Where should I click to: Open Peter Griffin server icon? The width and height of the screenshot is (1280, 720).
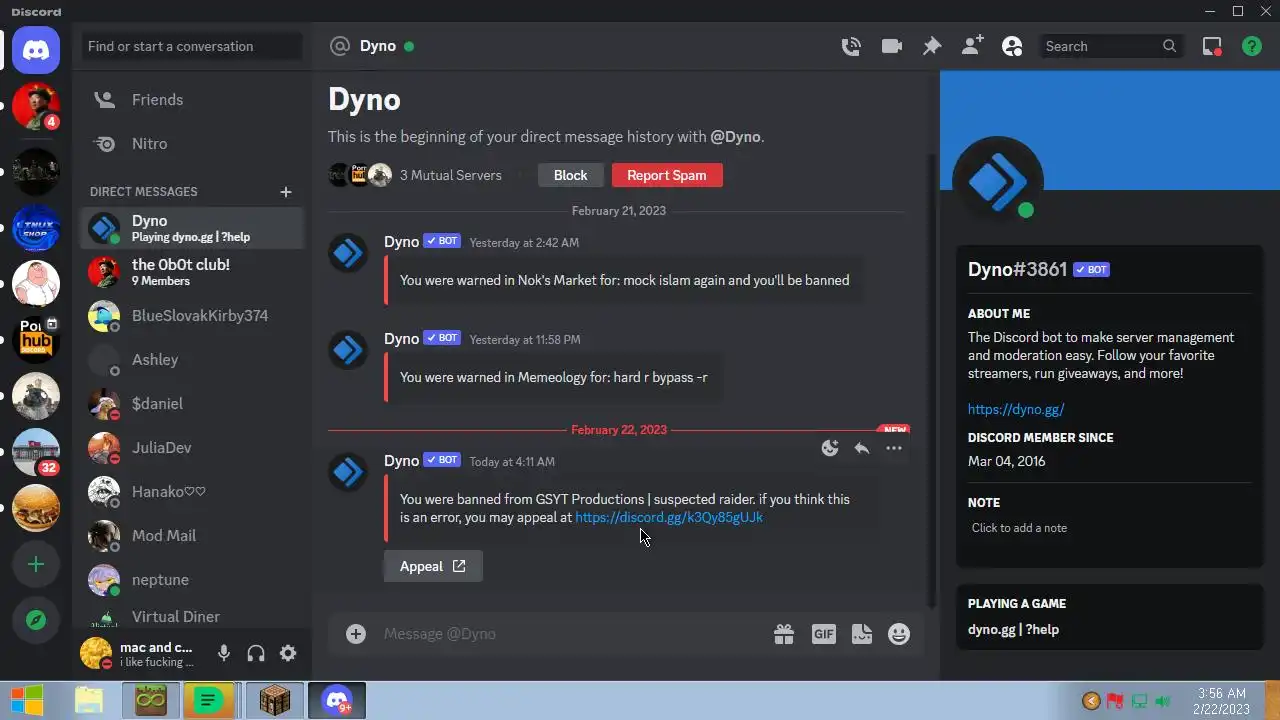pos(36,284)
